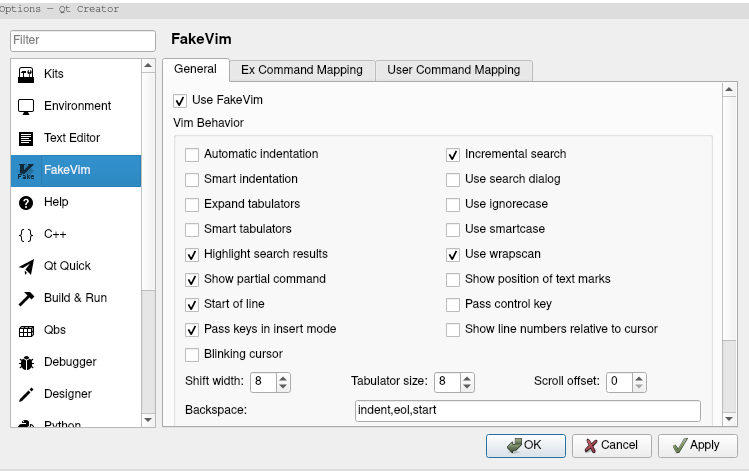749x472 pixels.
Task: Enable Use smartcase checkbox
Action: (453, 230)
